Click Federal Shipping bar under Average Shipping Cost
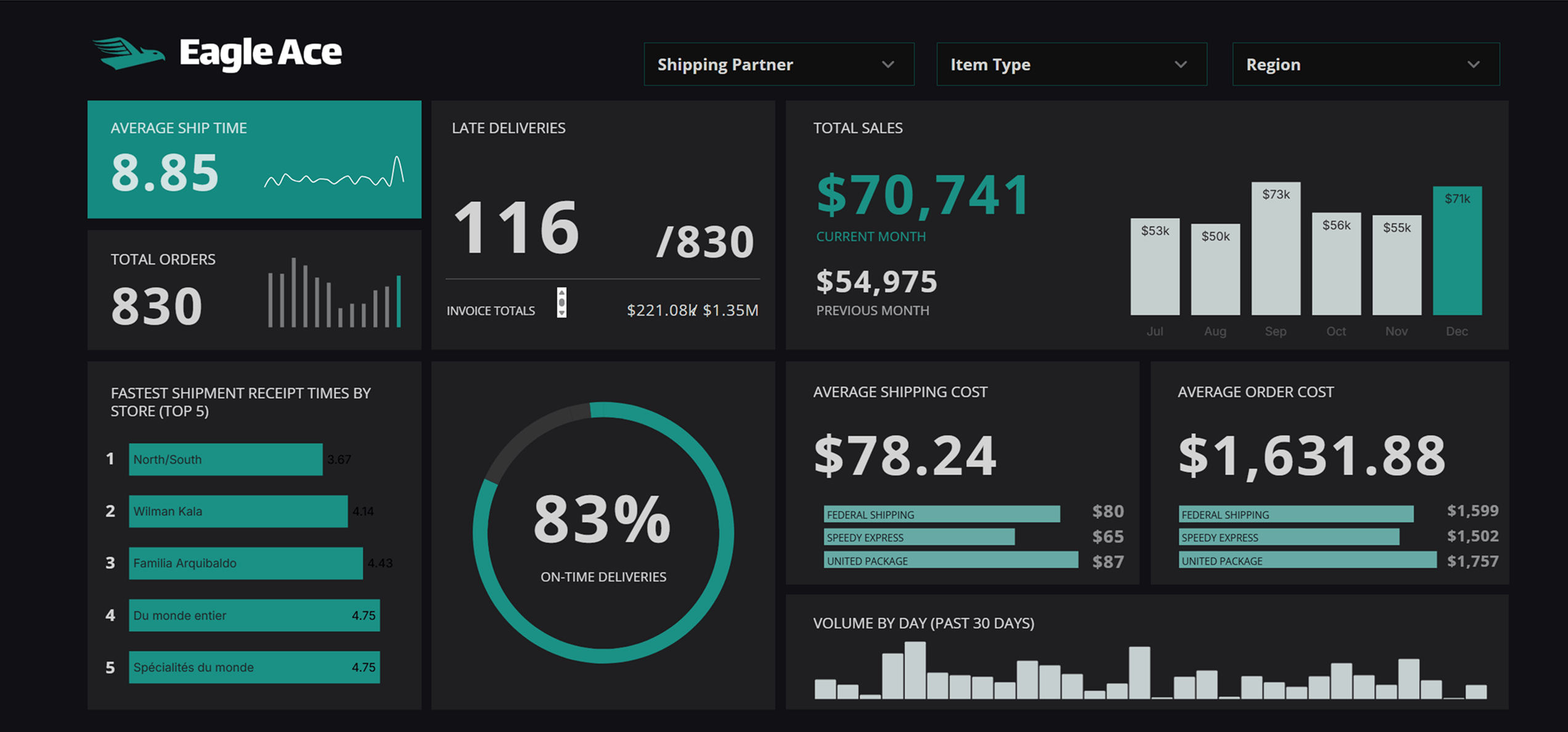The width and height of the screenshot is (1568, 732). (x=941, y=514)
